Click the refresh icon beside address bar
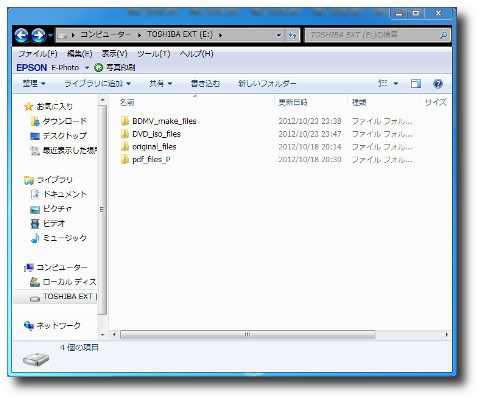This screenshot has width=480, height=400. coord(292,35)
